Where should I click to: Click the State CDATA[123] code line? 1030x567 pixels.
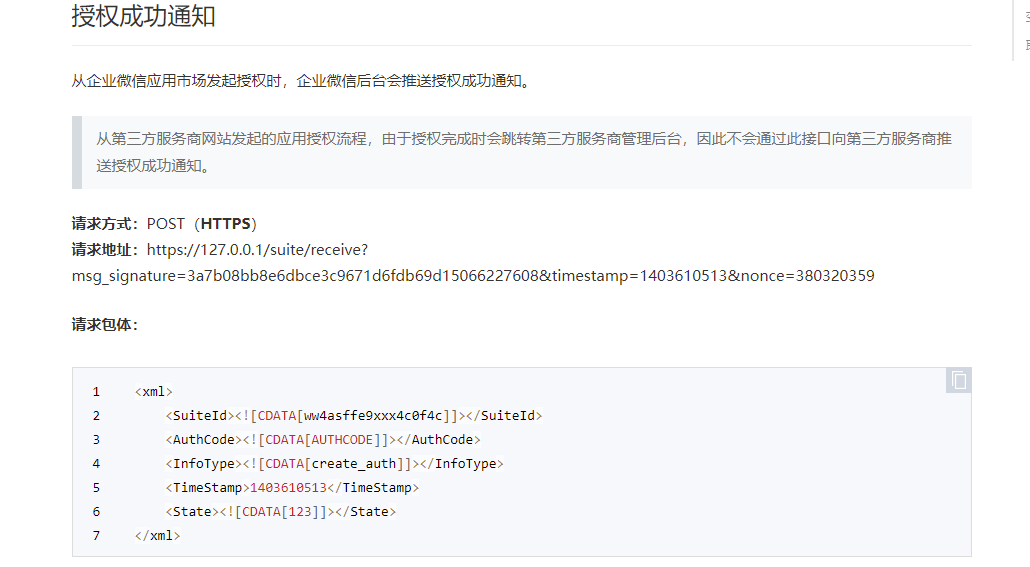tap(280, 512)
